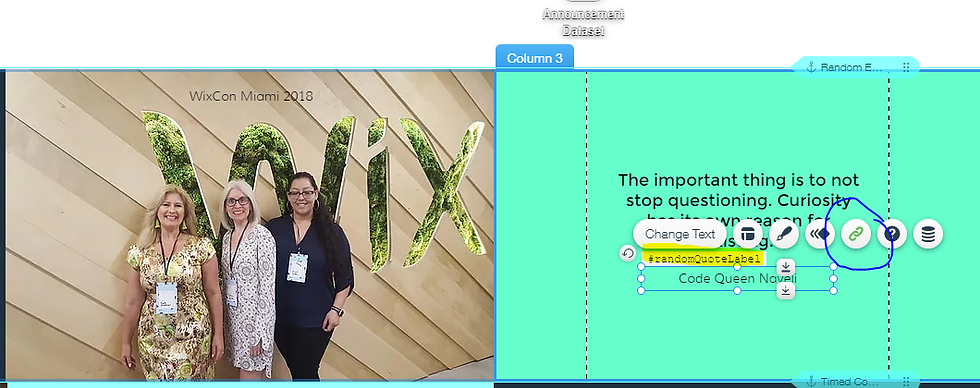Click the green Link icon
The width and height of the screenshot is (980, 388).
pos(856,234)
